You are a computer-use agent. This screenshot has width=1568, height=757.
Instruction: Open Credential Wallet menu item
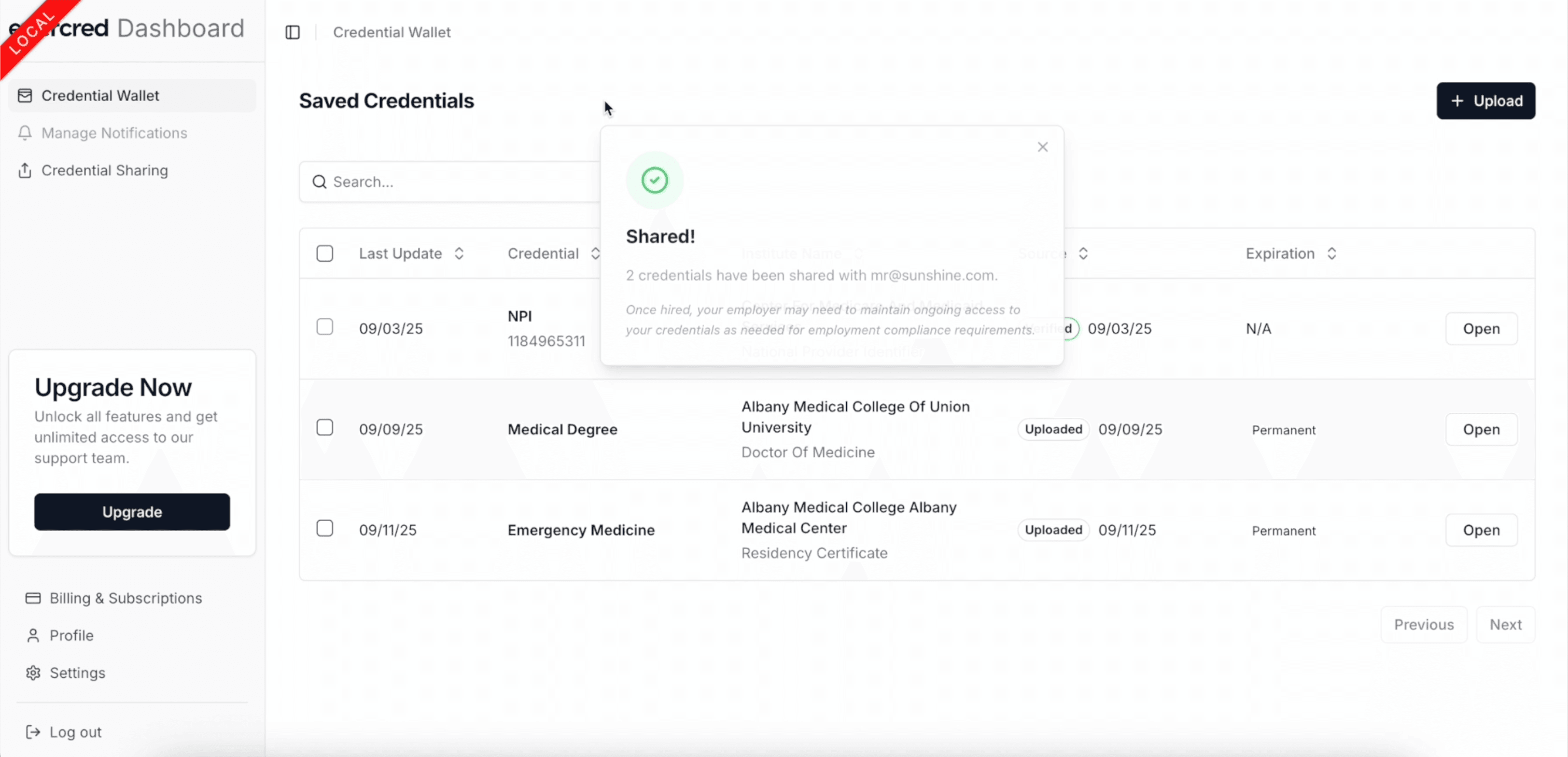(132, 95)
